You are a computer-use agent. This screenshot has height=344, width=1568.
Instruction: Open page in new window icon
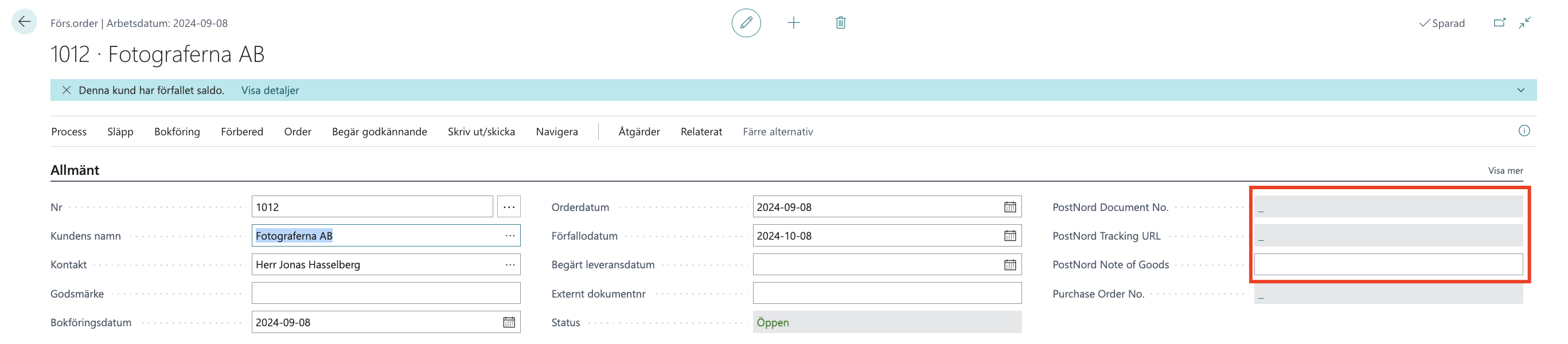pyautogui.click(x=1499, y=23)
